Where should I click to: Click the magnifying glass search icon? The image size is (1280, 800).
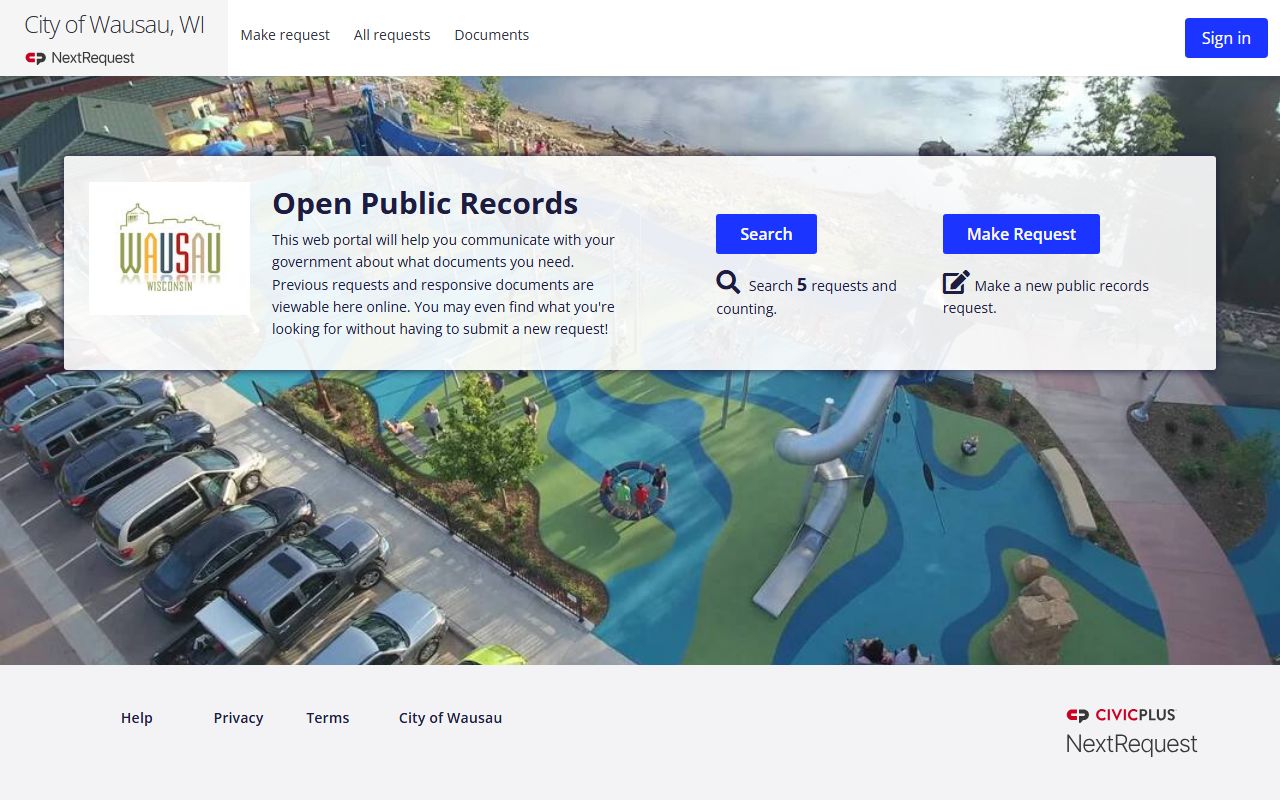[728, 283]
